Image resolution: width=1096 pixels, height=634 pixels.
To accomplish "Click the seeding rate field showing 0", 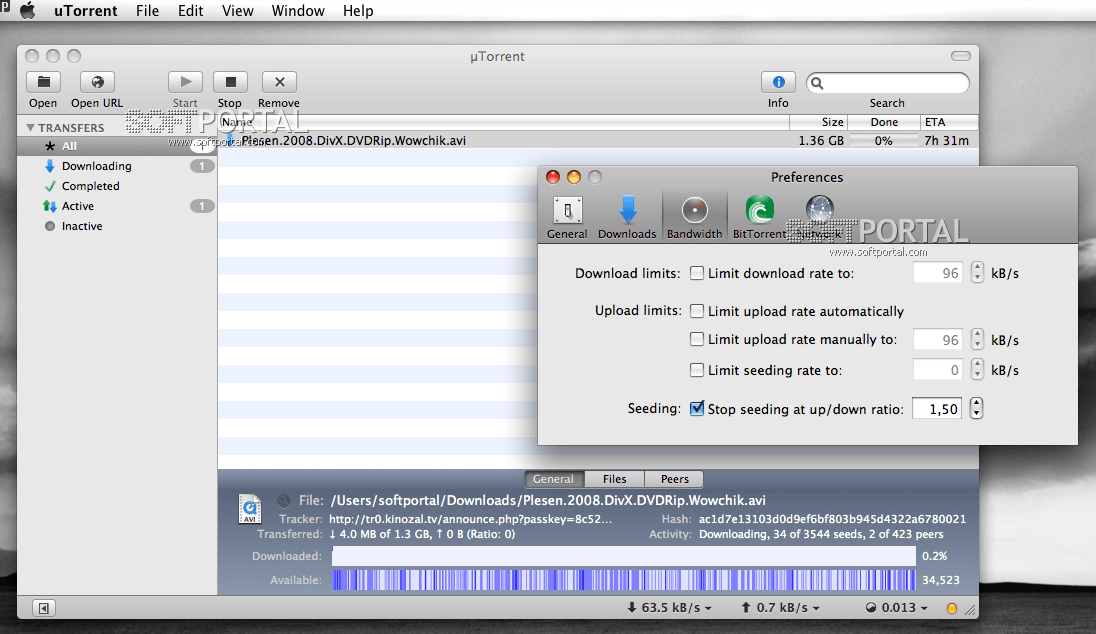I will click(x=937, y=370).
